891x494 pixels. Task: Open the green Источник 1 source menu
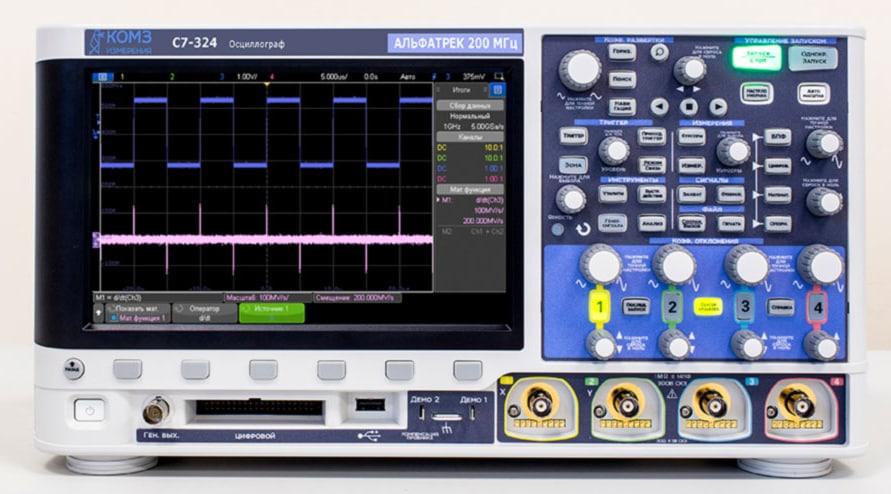click(272, 313)
